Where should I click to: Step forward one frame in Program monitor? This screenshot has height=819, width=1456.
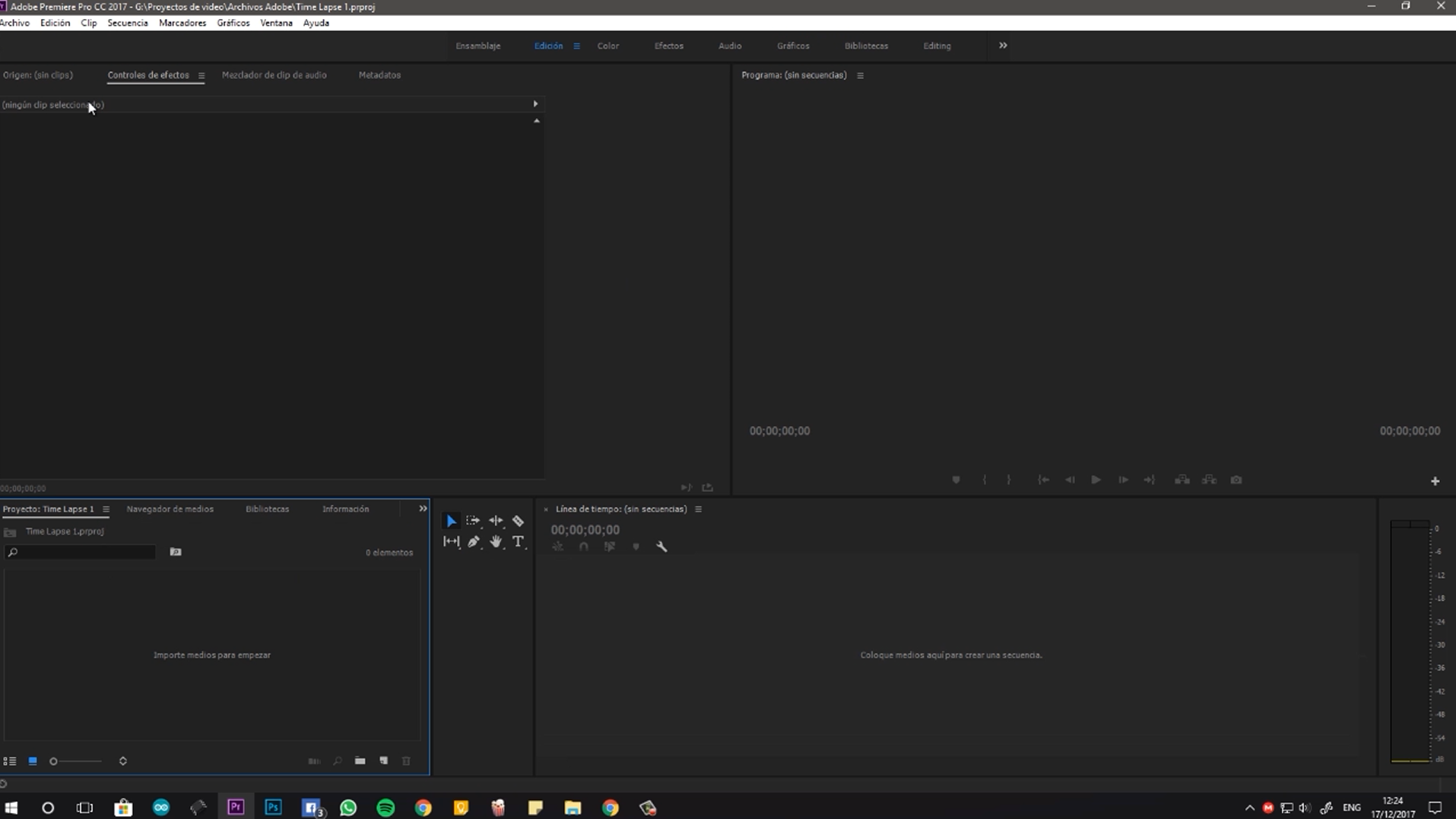[x=1123, y=480]
